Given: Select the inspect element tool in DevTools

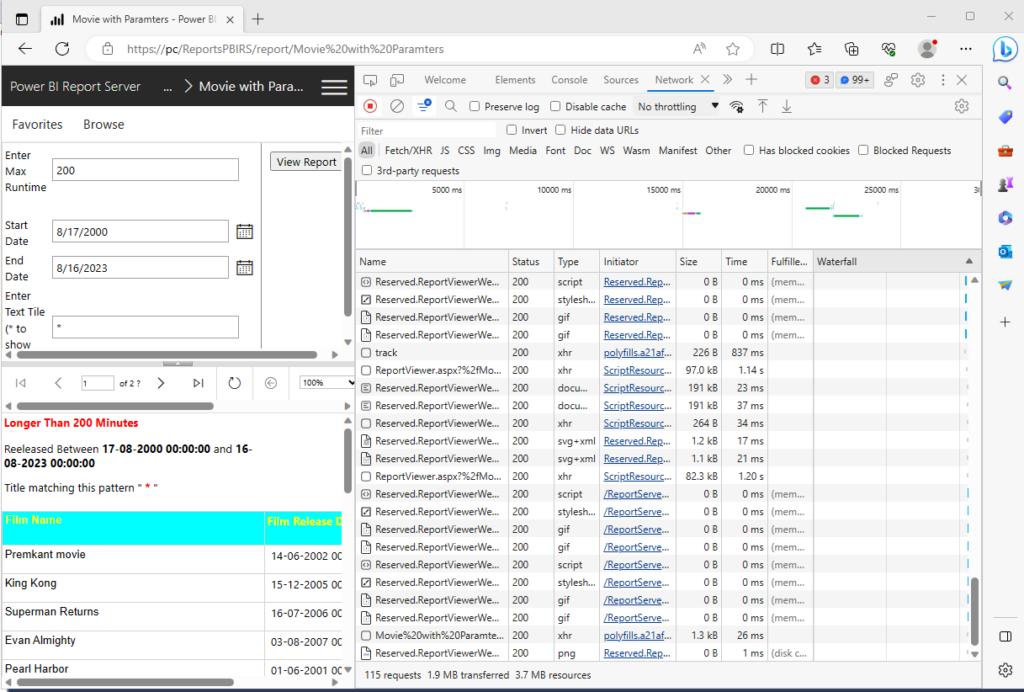Looking at the screenshot, I should [370, 80].
